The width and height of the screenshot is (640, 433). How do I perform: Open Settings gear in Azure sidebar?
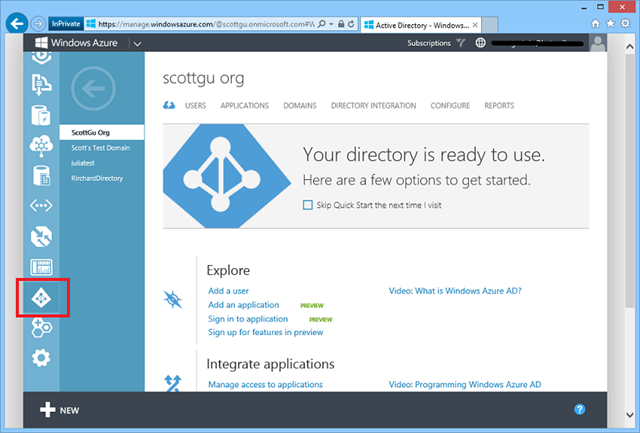(x=41, y=358)
